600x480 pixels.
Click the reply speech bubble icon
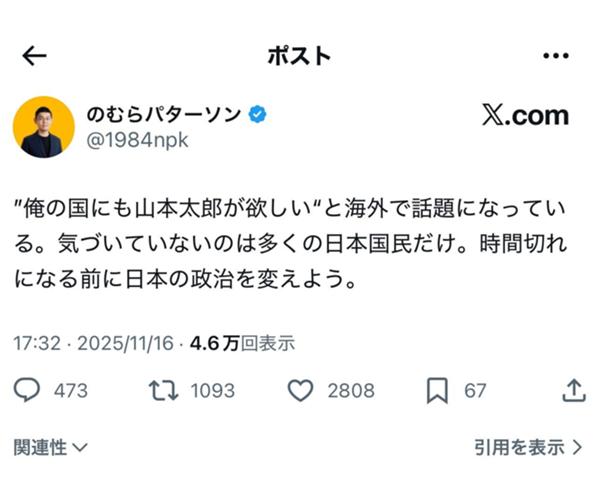coord(28,390)
